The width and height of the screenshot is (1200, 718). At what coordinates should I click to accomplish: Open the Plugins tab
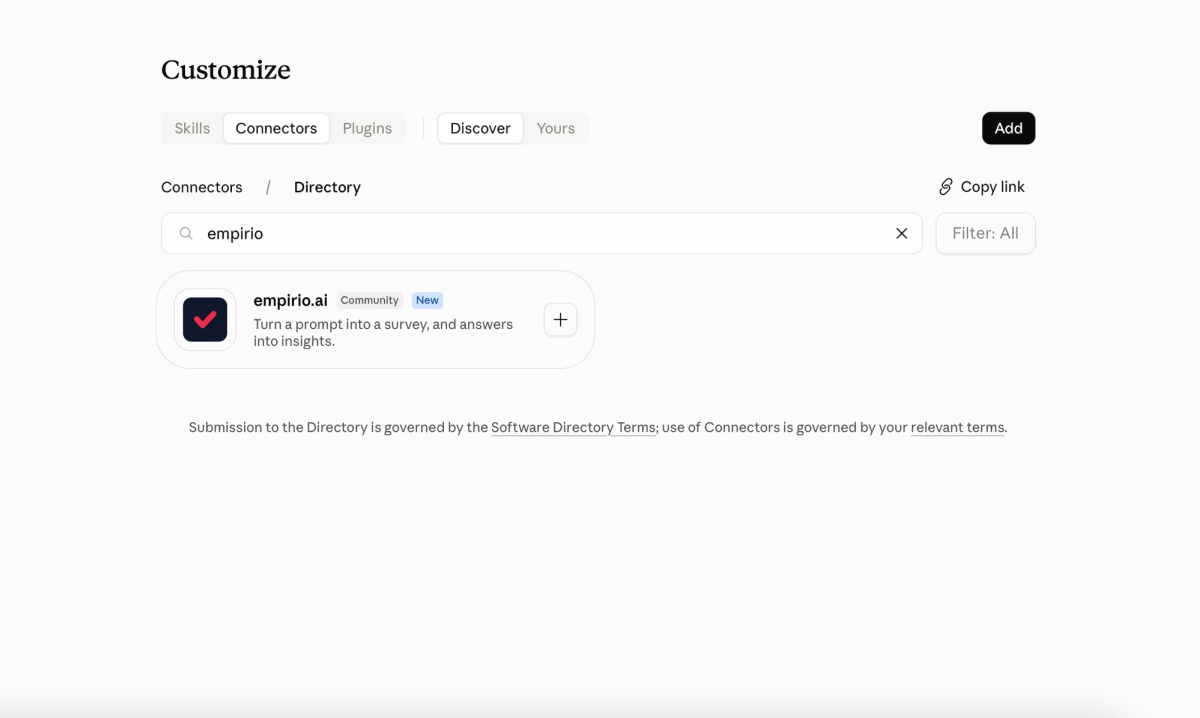click(x=367, y=128)
